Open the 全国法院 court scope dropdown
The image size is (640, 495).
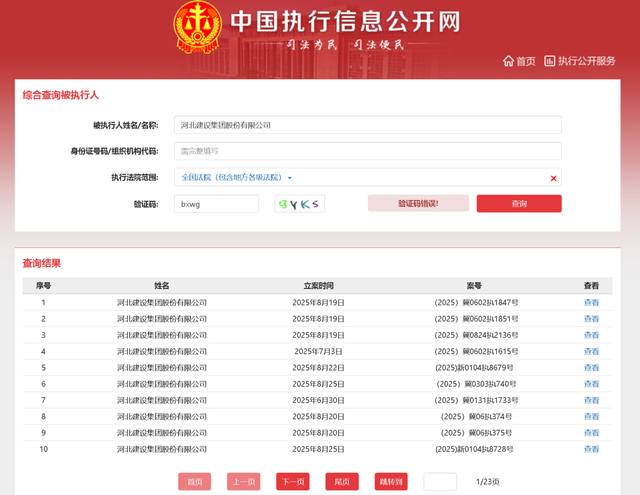tap(236, 178)
